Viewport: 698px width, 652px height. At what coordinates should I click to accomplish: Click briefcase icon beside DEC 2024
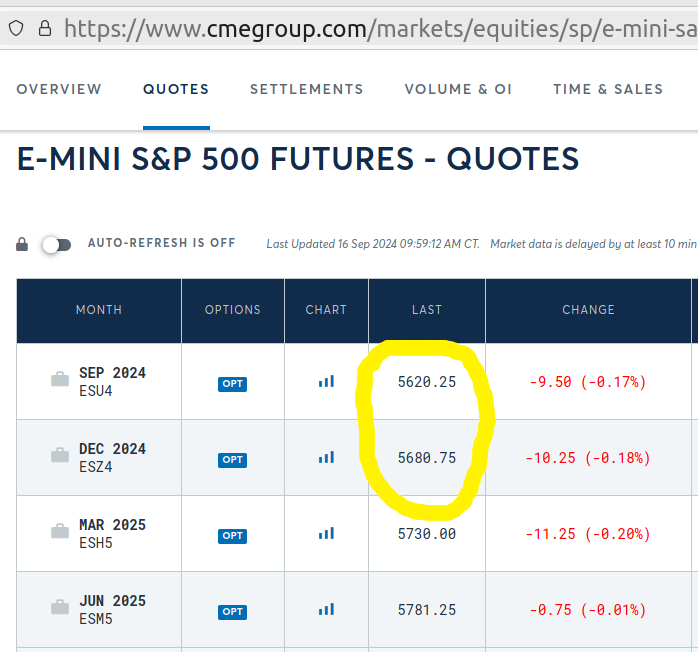(x=60, y=456)
